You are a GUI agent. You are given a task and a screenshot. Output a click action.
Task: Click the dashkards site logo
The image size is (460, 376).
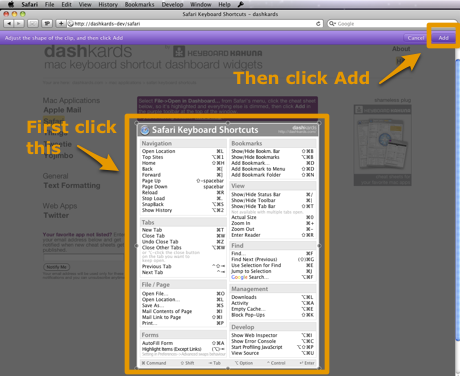click(x=88, y=51)
